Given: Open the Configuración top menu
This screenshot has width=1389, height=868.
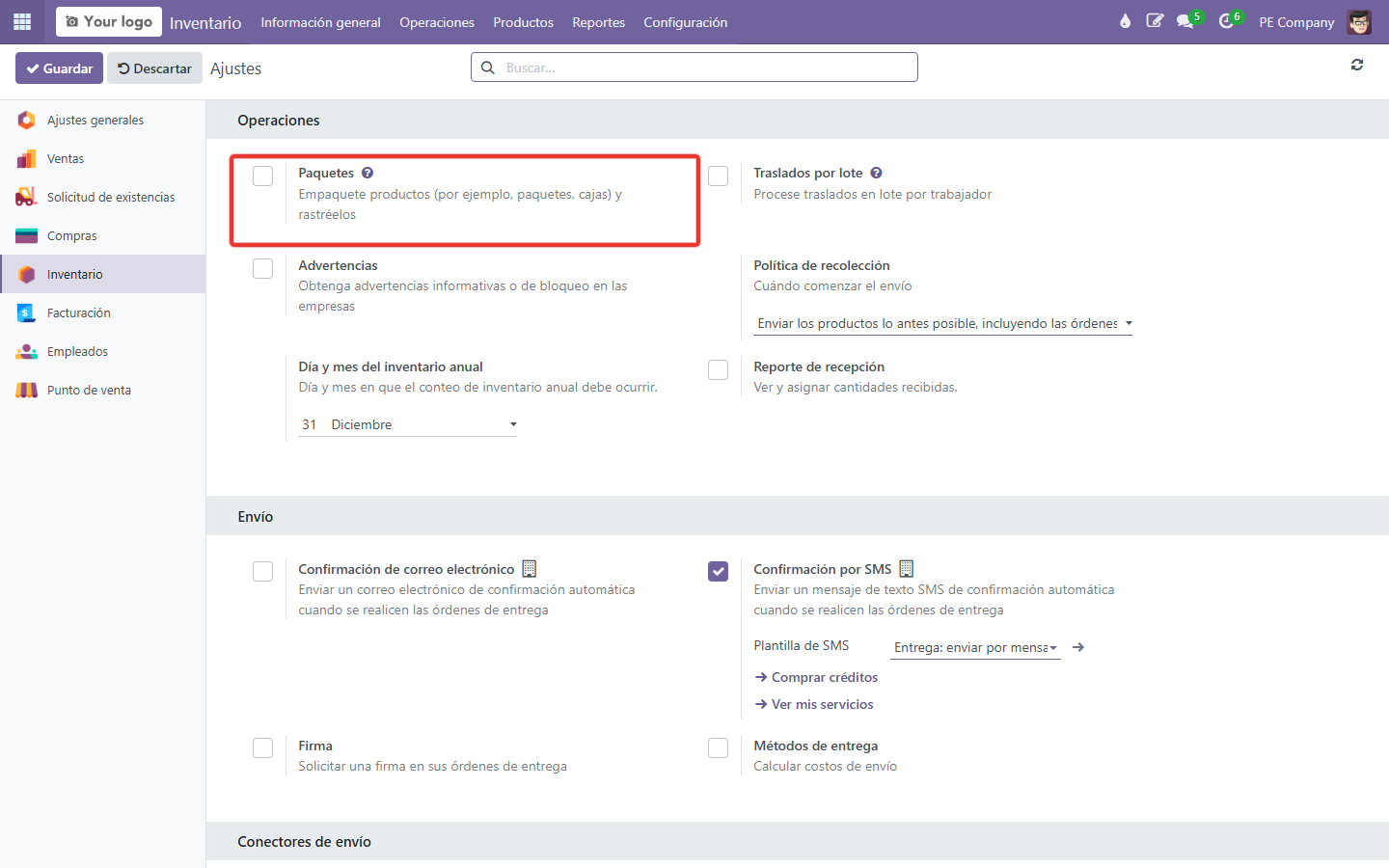Looking at the screenshot, I should point(686,22).
